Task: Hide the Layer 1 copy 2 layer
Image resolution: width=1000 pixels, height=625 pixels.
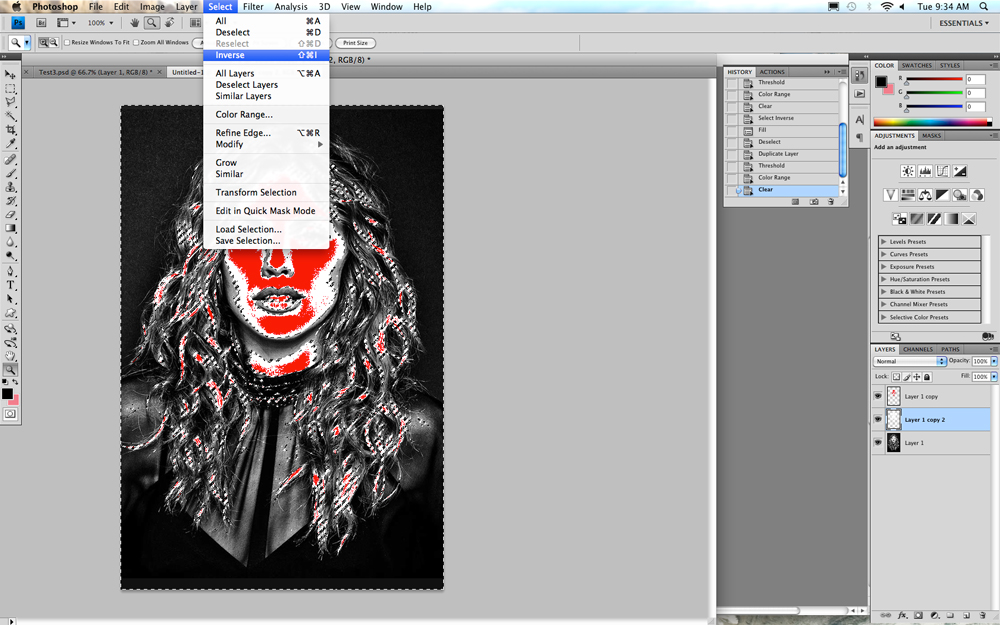Action: (x=878, y=420)
